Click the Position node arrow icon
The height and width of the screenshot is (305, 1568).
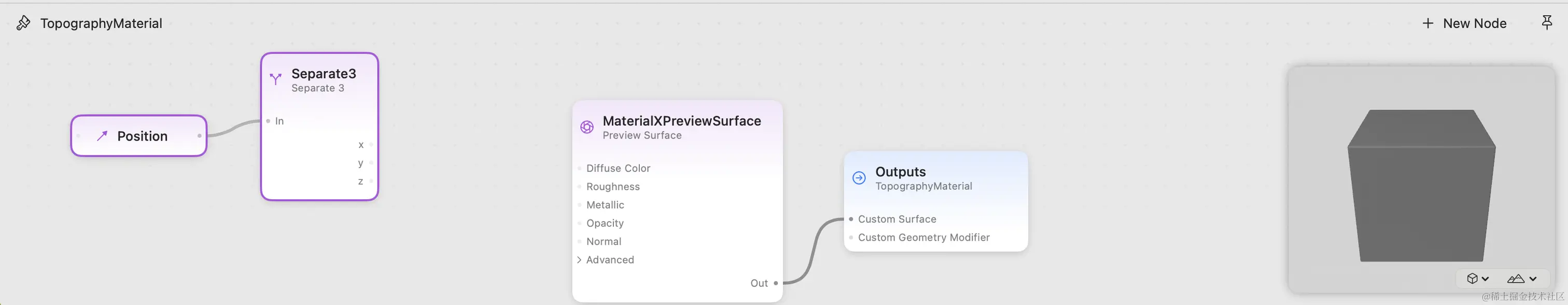click(102, 136)
